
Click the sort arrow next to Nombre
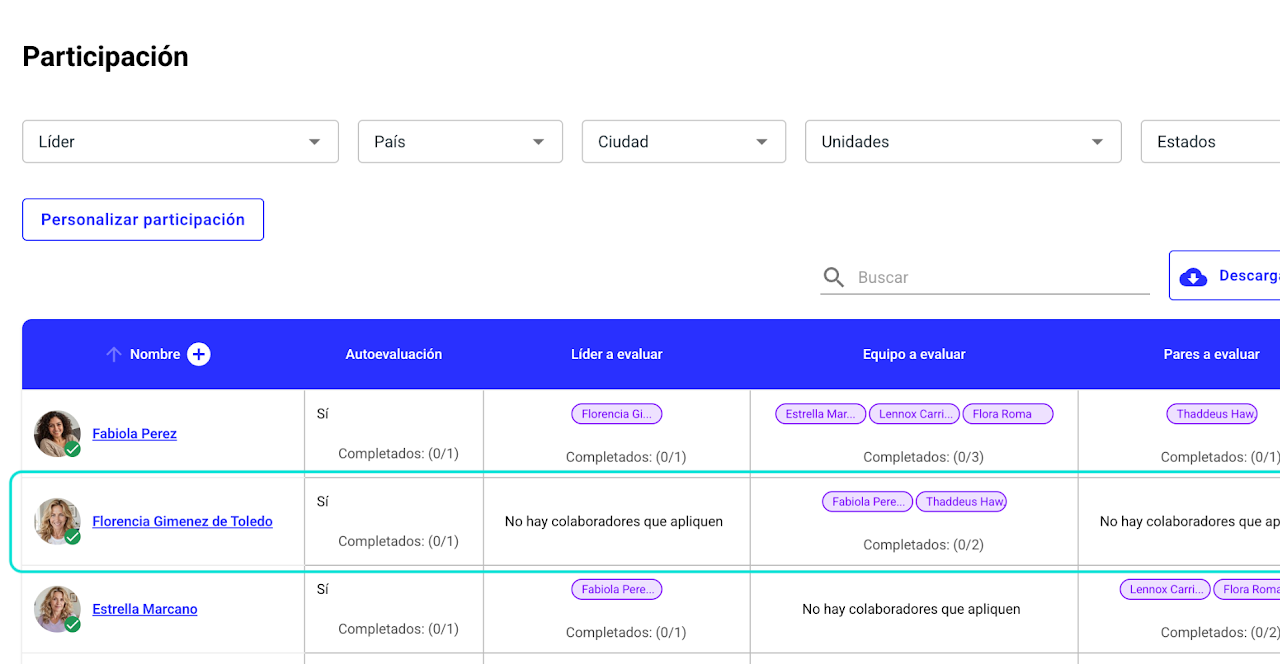click(114, 354)
